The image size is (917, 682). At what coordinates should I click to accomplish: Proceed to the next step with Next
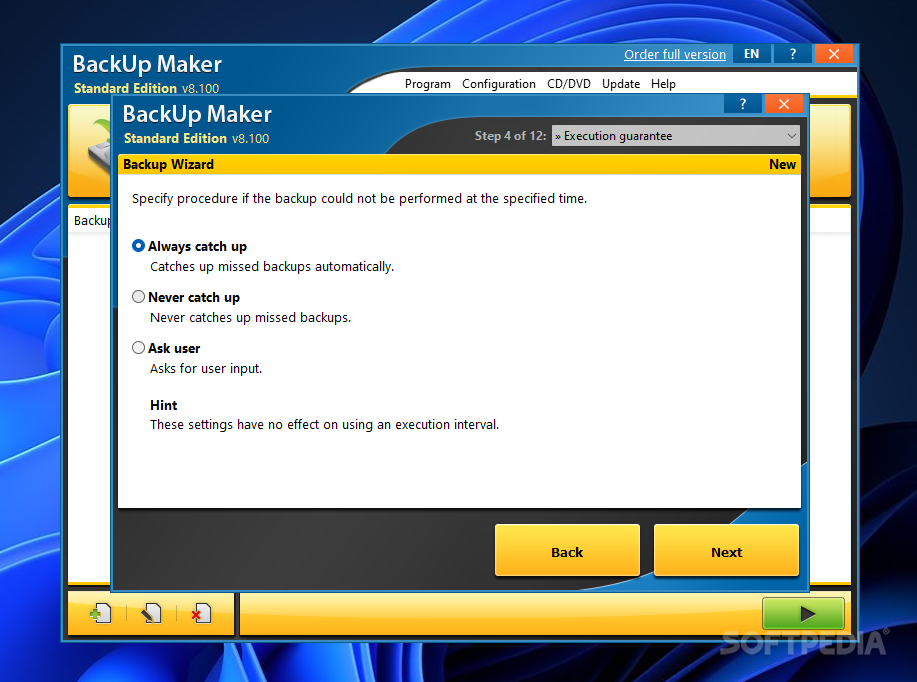(x=726, y=550)
